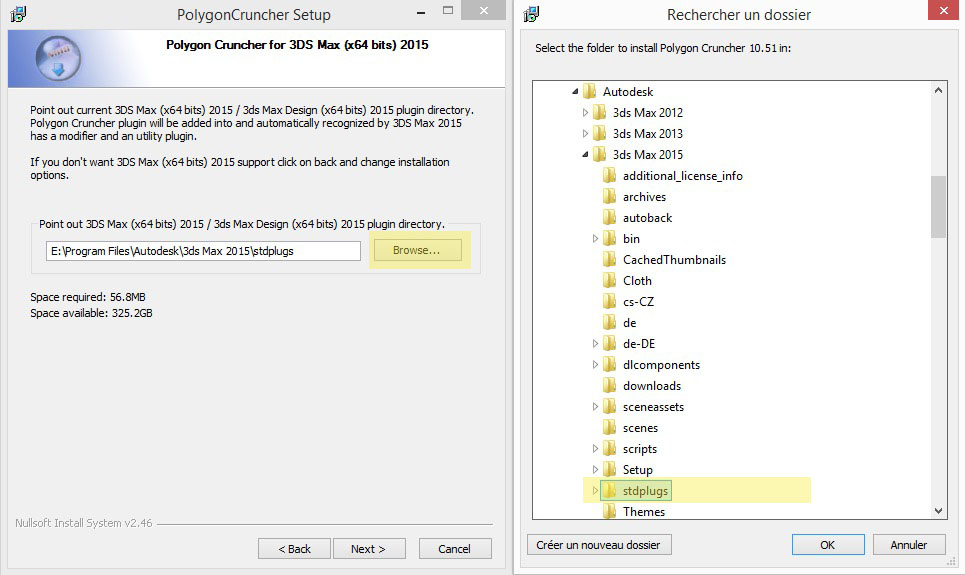Image resolution: width=965 pixels, height=575 pixels.
Task: Expand the stdplugs folder node
Action: tap(595, 491)
